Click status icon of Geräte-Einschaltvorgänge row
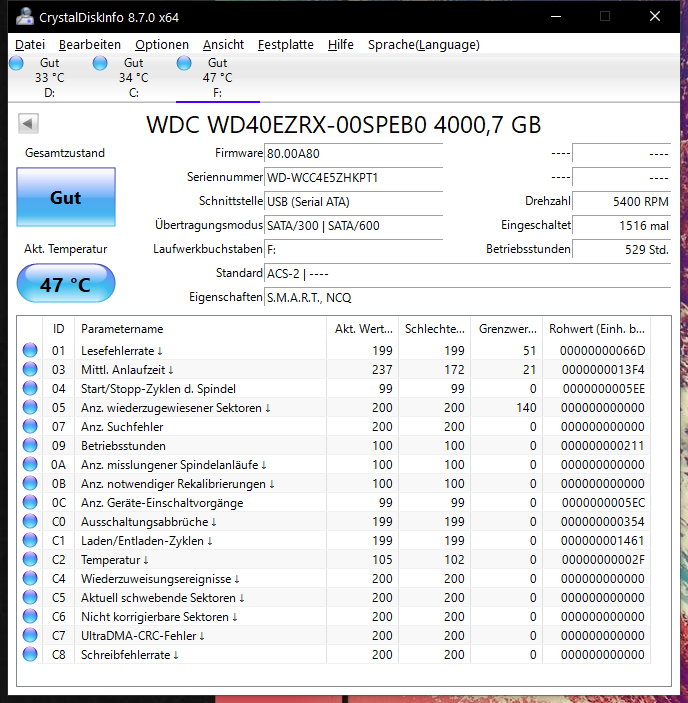 coord(30,502)
